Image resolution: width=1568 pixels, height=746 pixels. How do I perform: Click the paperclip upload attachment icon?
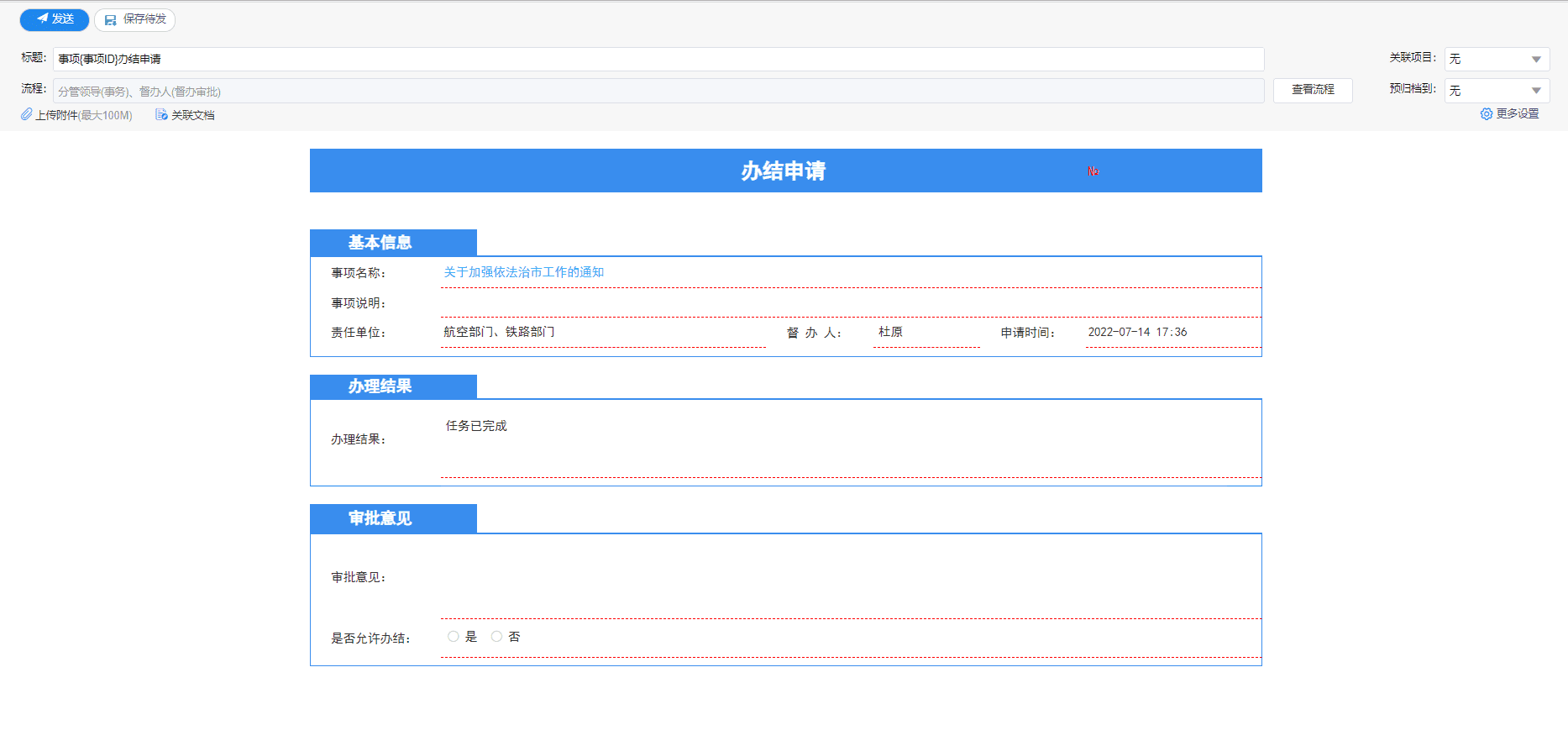(27, 114)
